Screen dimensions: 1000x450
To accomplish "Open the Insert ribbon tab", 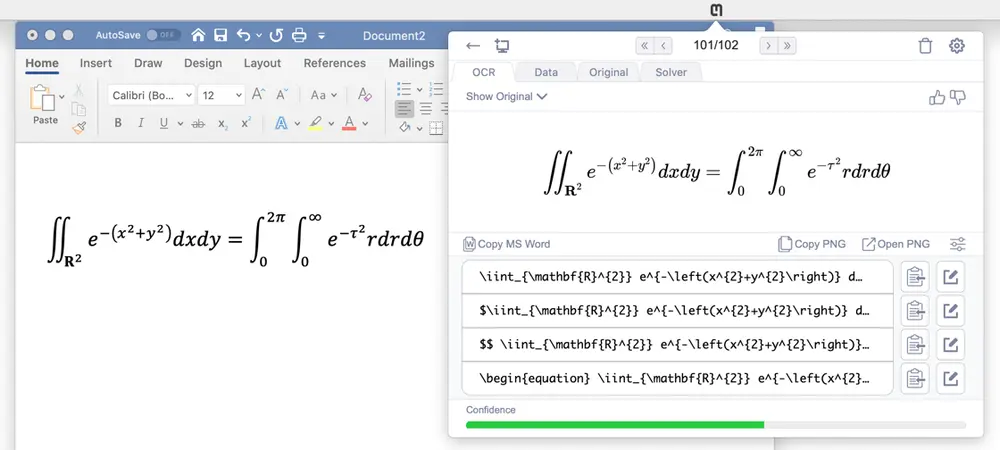I will (96, 63).
